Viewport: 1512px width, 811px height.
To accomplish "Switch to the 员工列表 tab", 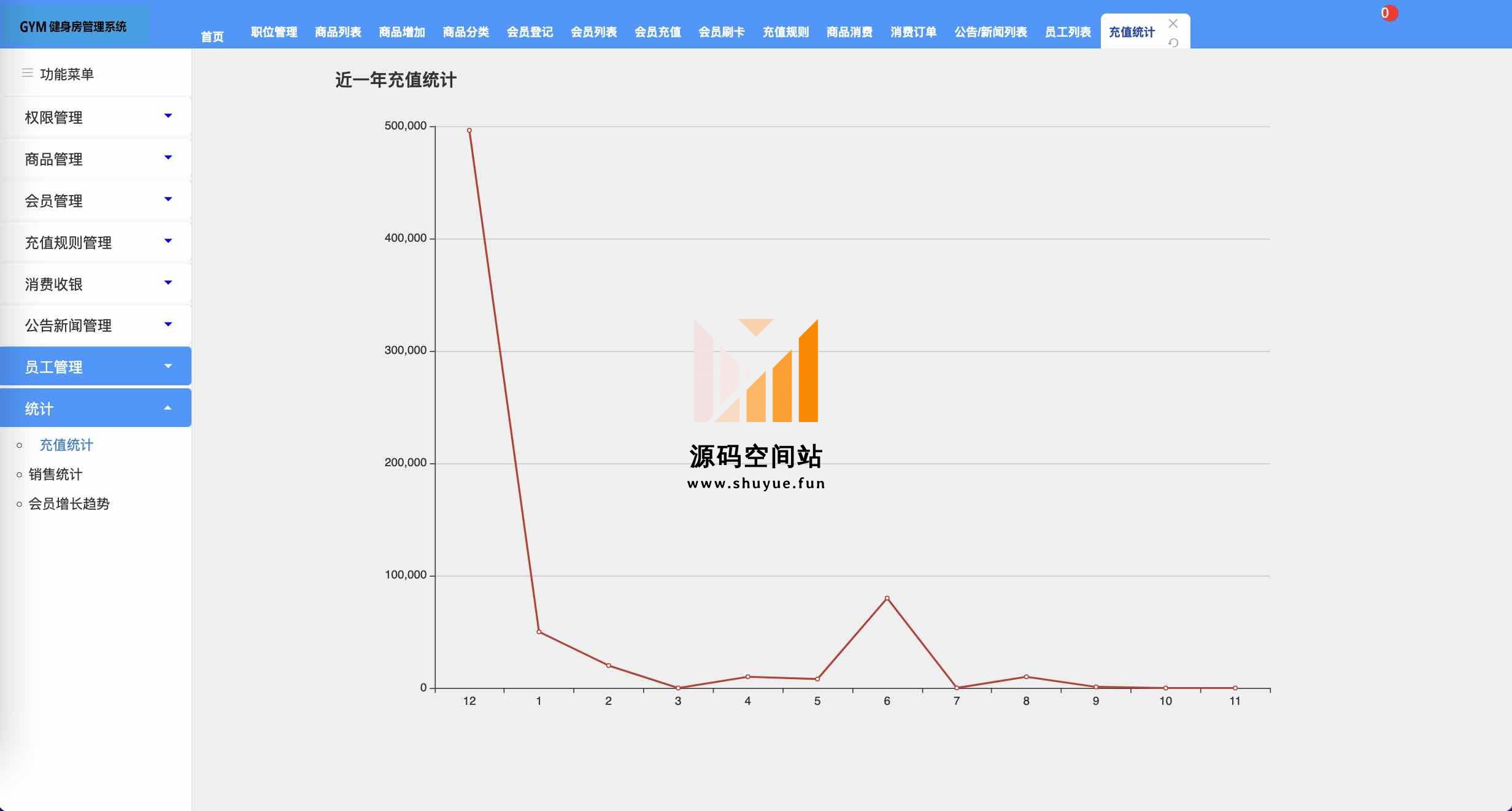I will (x=1068, y=32).
